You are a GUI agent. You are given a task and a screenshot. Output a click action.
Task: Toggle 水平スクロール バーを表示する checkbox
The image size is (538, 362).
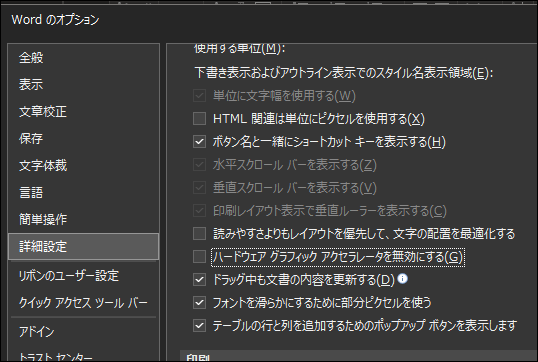point(199,165)
